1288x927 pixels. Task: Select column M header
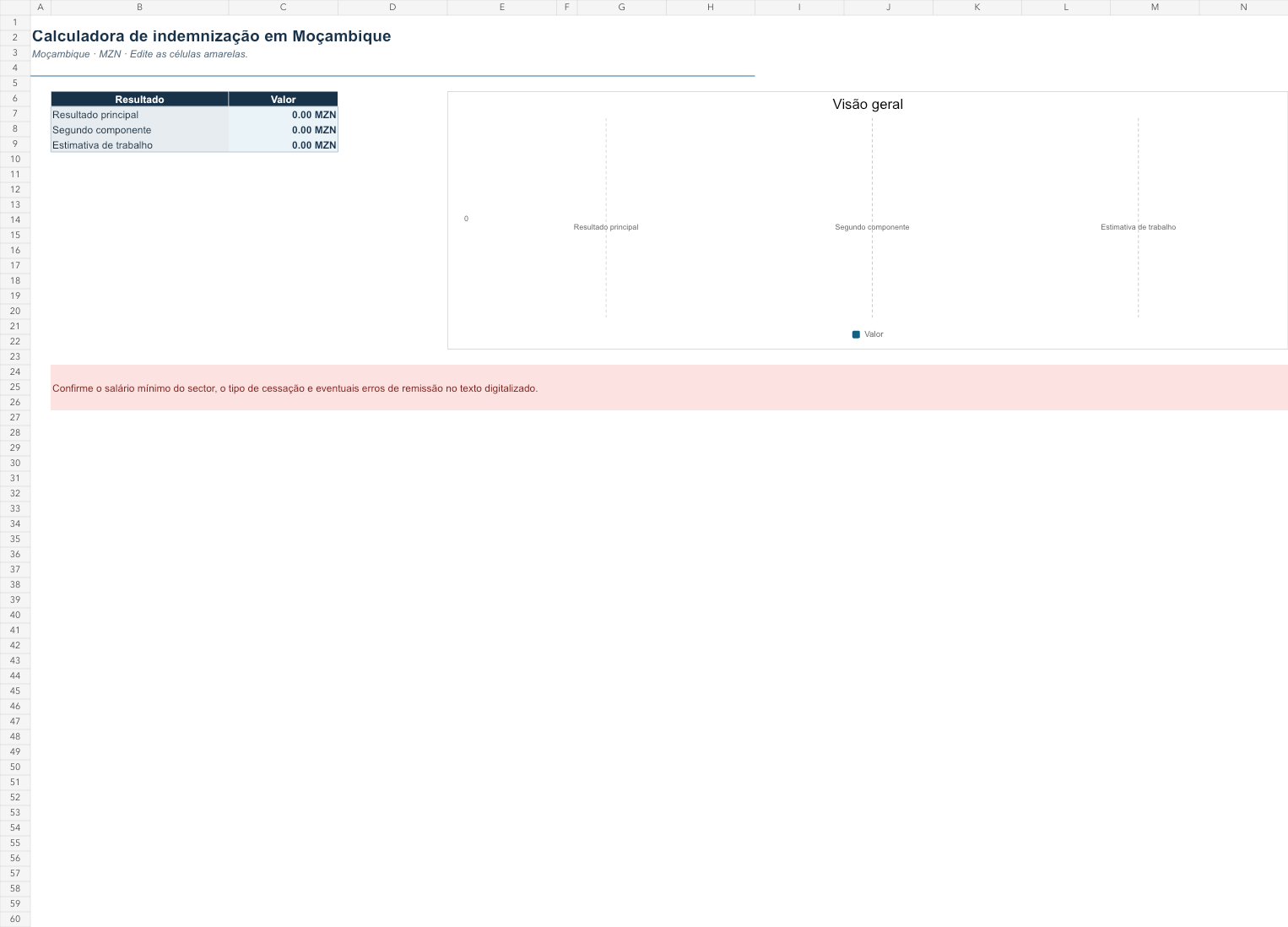1155,8
